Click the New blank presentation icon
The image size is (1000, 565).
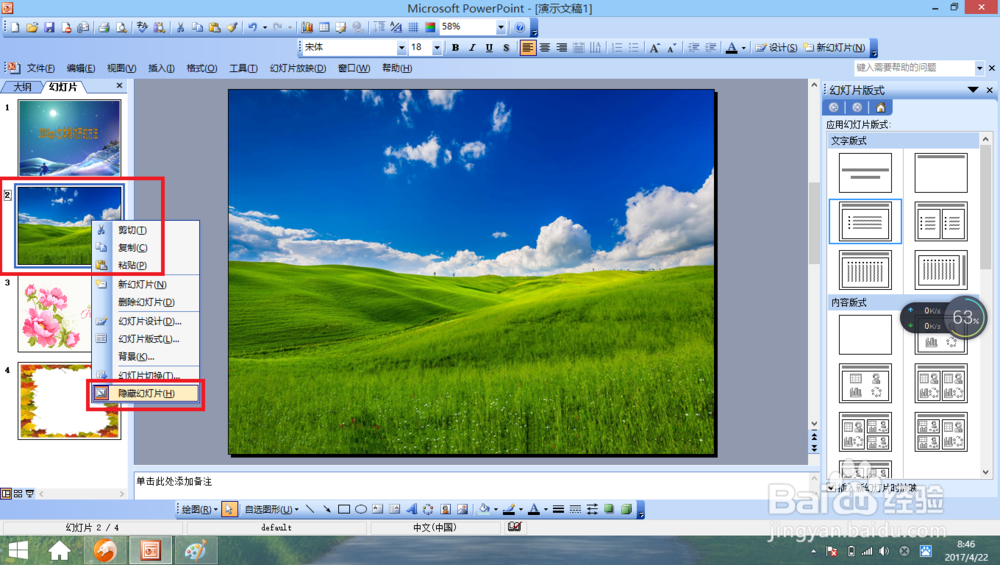click(x=15, y=27)
